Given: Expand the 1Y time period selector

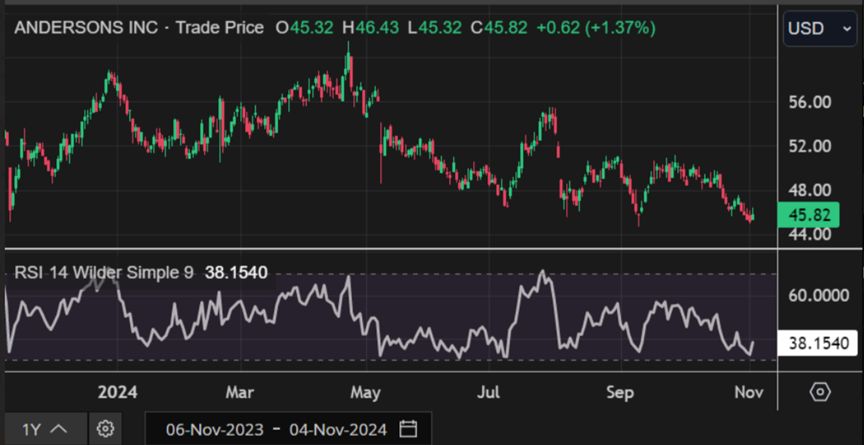Looking at the screenshot, I should tap(46, 429).
